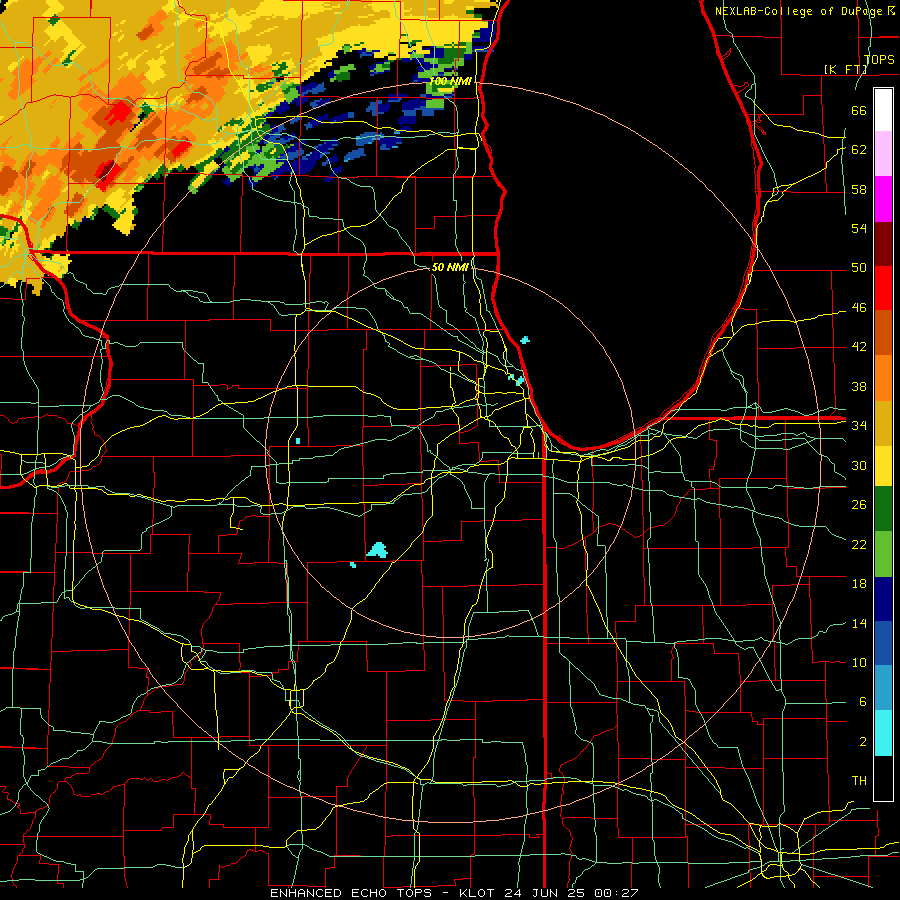900x900 pixels.
Task: Click the 10 legend scale value
Action: [859, 662]
